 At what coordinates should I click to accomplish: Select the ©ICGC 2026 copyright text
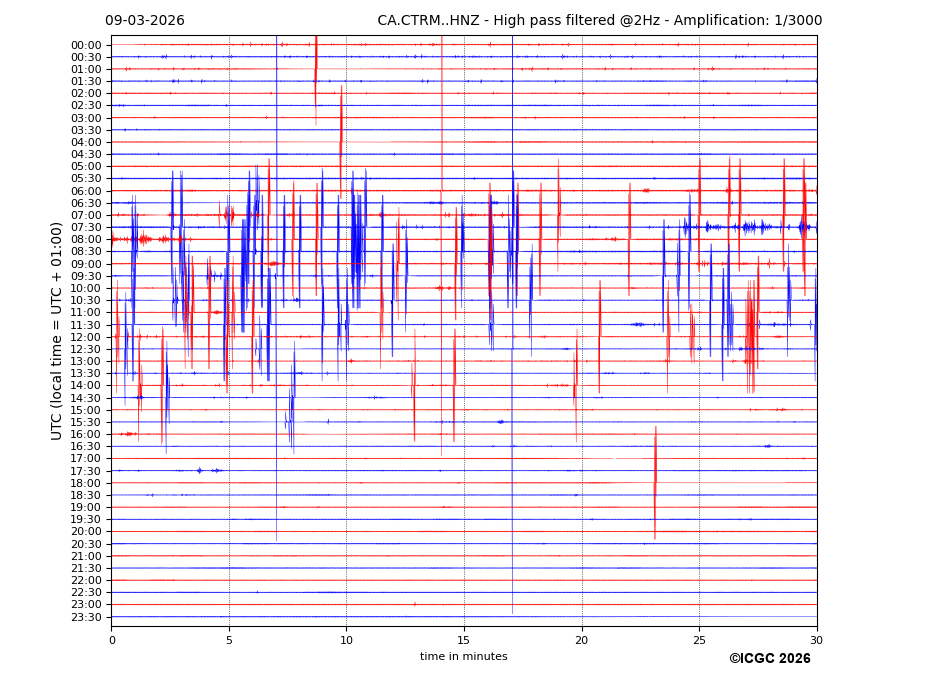tap(769, 658)
